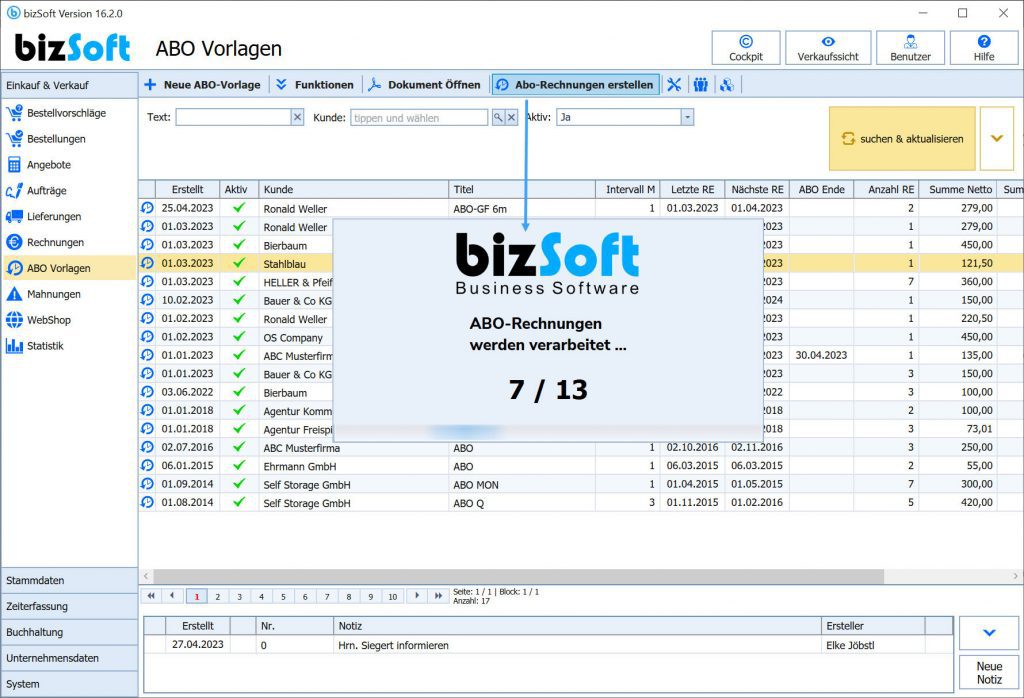Open the tools wrench icon in toolbar

point(674,85)
